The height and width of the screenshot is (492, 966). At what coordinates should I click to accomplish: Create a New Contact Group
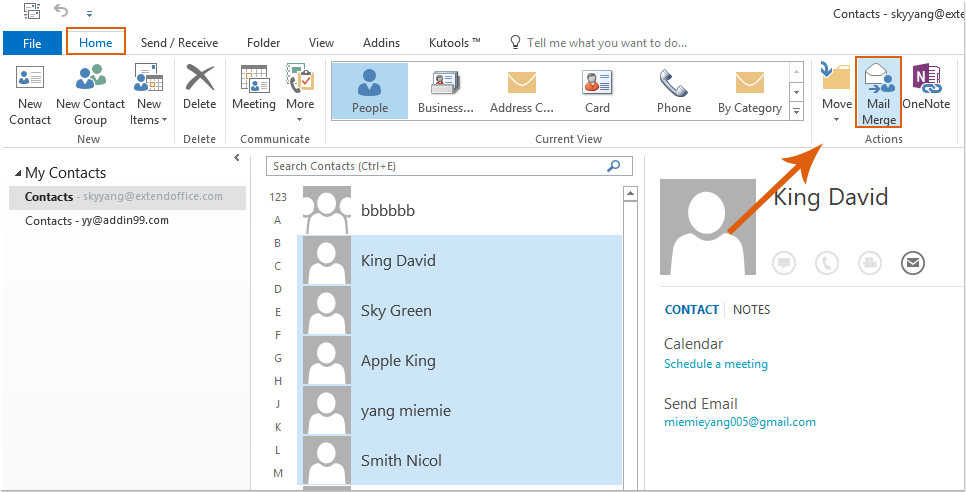click(91, 95)
